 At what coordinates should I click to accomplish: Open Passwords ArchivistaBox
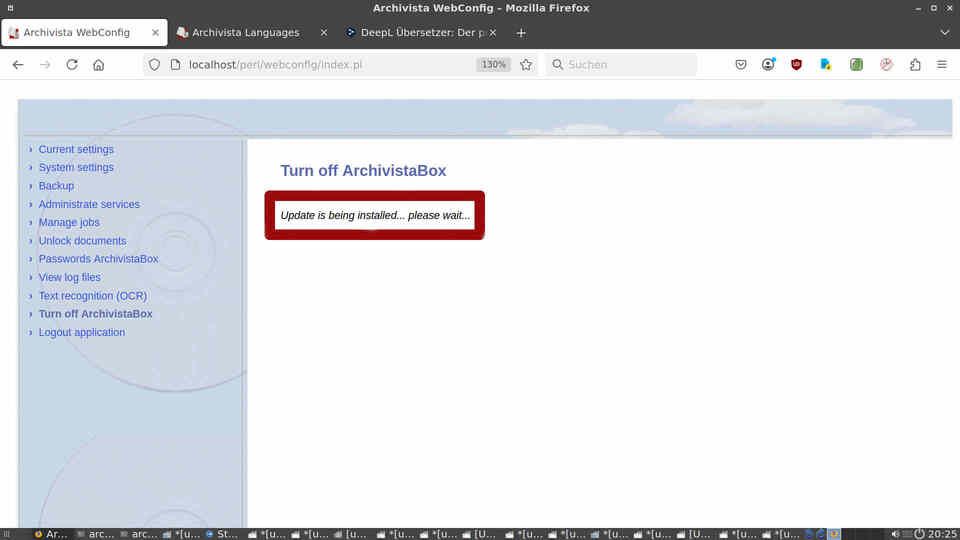point(99,259)
